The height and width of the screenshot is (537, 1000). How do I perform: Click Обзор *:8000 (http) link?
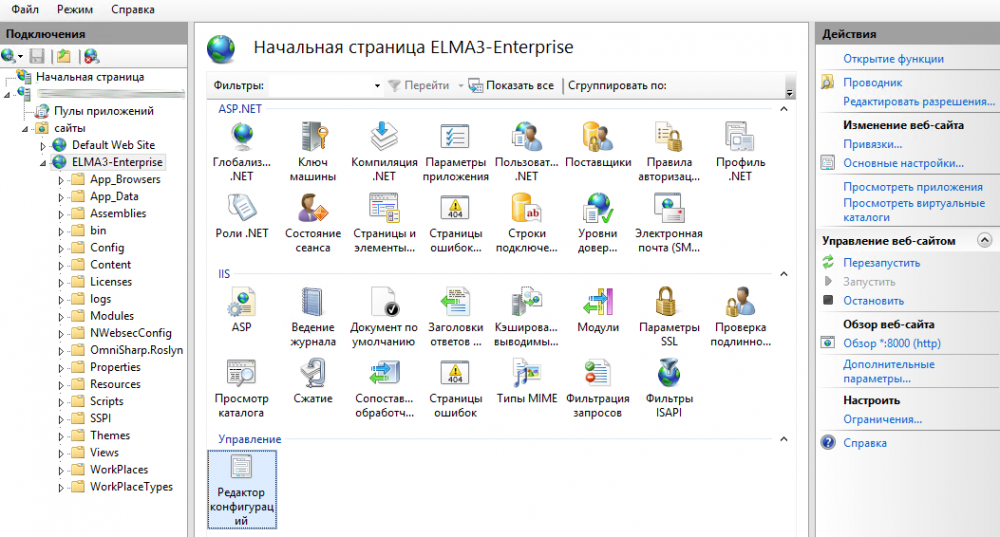pyautogui.click(x=892, y=343)
